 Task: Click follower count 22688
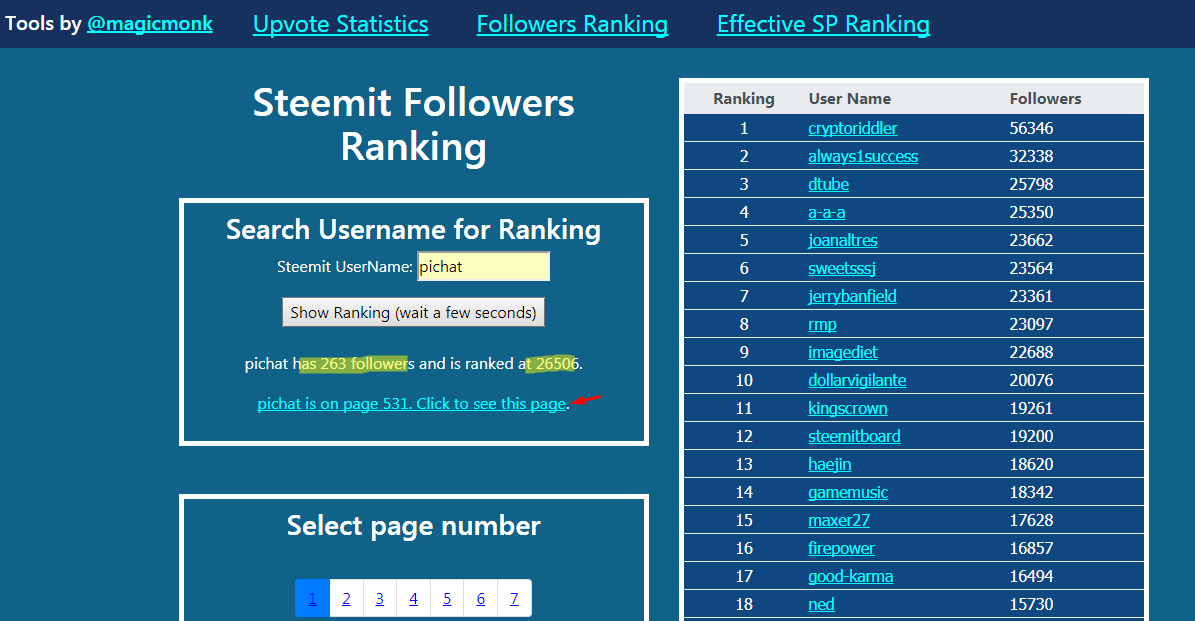coord(1031,352)
